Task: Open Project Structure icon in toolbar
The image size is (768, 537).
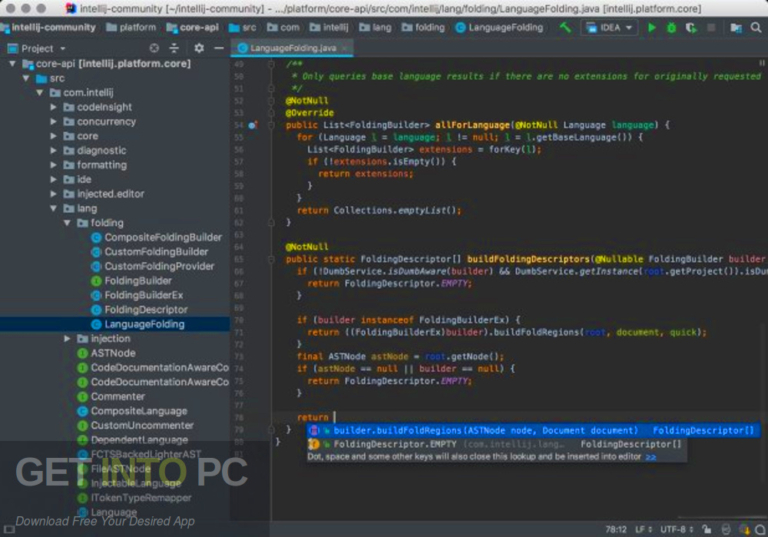Action: tap(736, 28)
